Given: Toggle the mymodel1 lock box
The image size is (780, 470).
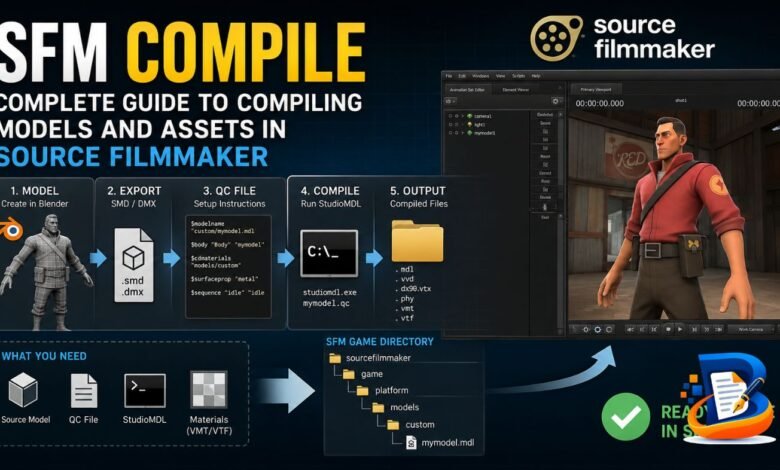Looking at the screenshot, I should coord(450,133).
